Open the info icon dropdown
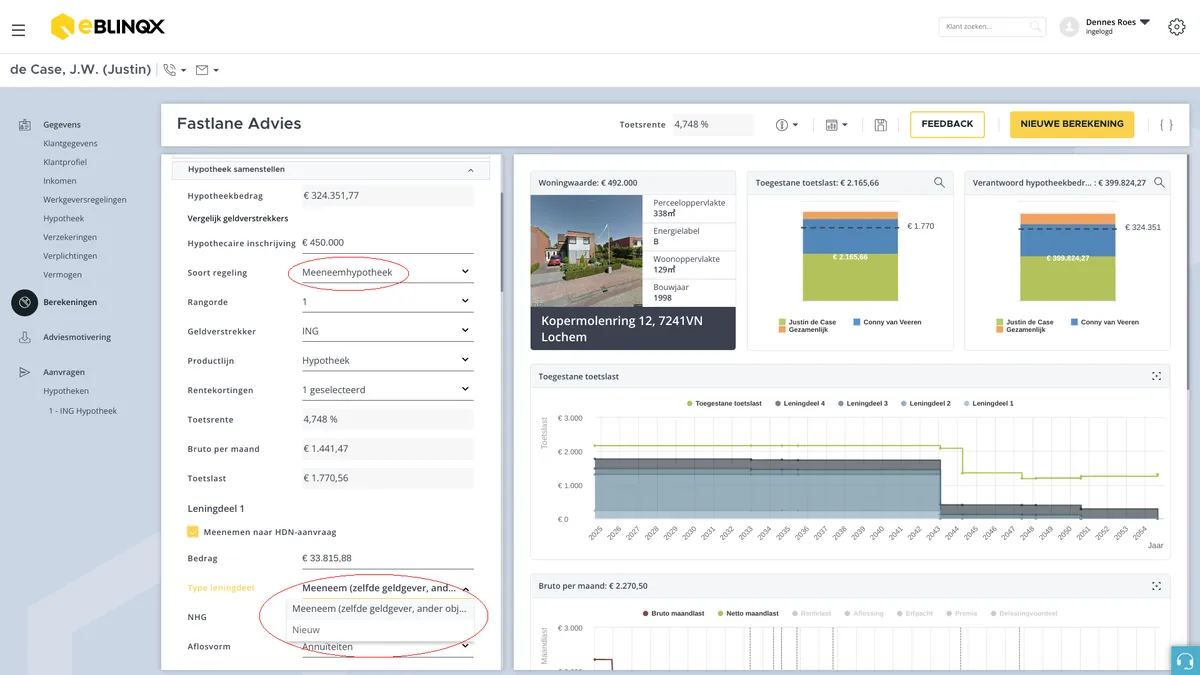This screenshot has height=675, width=1200. tap(787, 125)
